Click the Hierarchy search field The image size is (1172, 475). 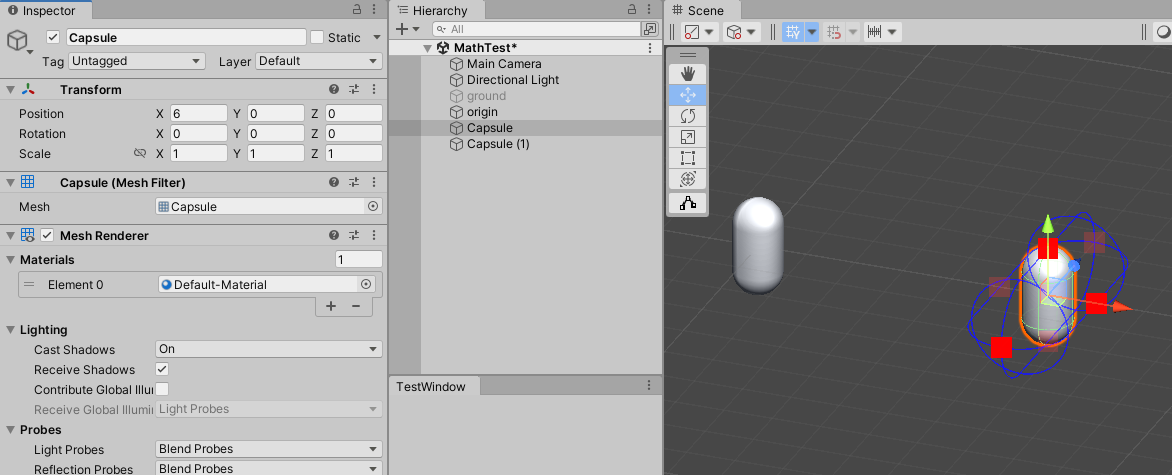coord(535,29)
